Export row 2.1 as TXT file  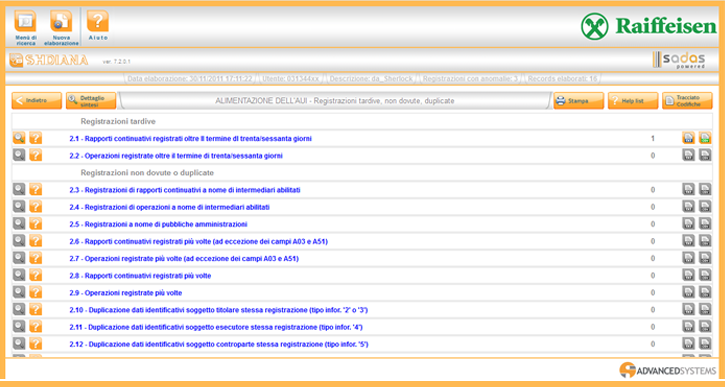click(x=688, y=138)
